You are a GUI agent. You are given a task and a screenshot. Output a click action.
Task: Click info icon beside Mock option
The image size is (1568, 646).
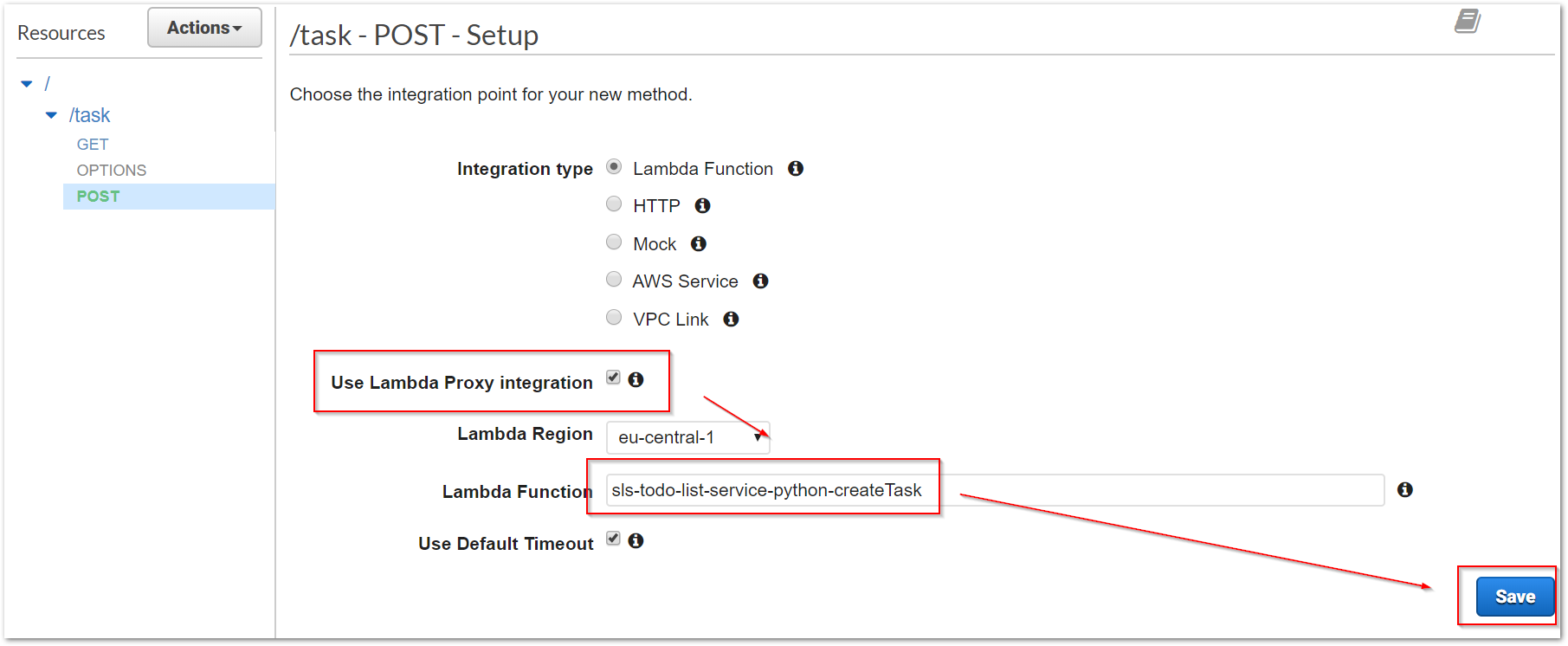coord(699,243)
